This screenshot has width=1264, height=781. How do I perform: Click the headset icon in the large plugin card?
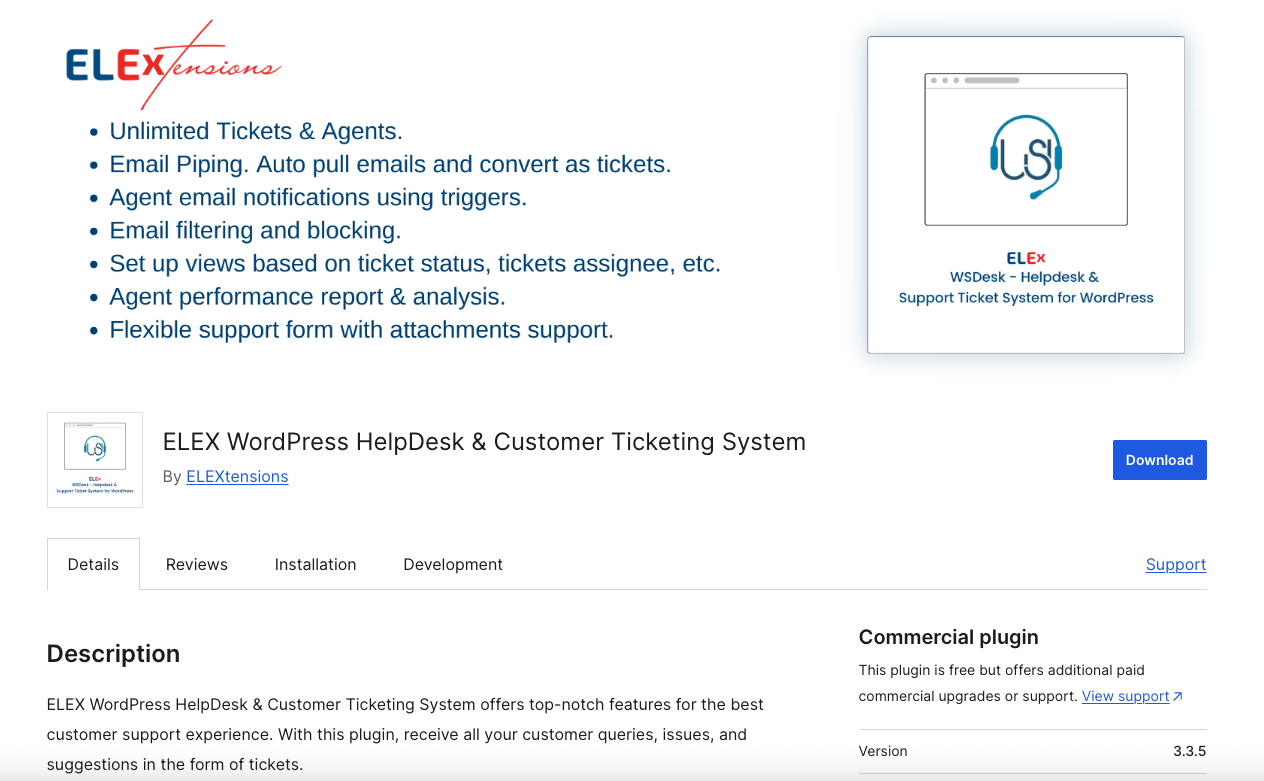1026,156
